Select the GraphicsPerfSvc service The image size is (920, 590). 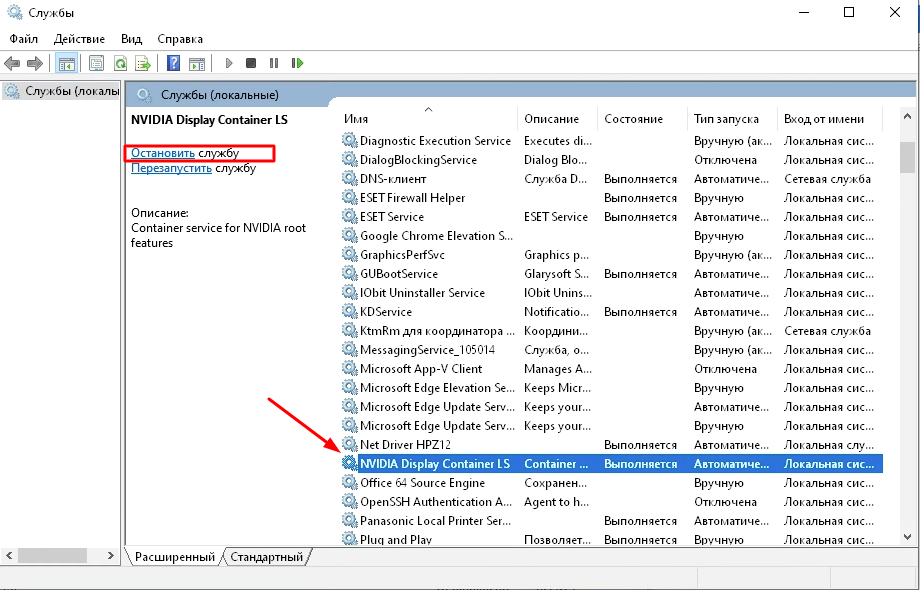tap(612, 255)
